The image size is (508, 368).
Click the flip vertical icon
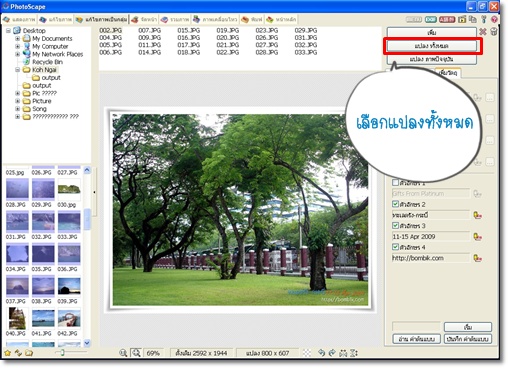point(354,353)
